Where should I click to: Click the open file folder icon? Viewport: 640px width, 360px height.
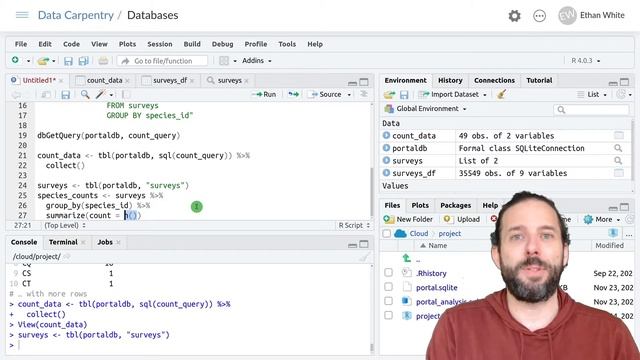coord(43,61)
